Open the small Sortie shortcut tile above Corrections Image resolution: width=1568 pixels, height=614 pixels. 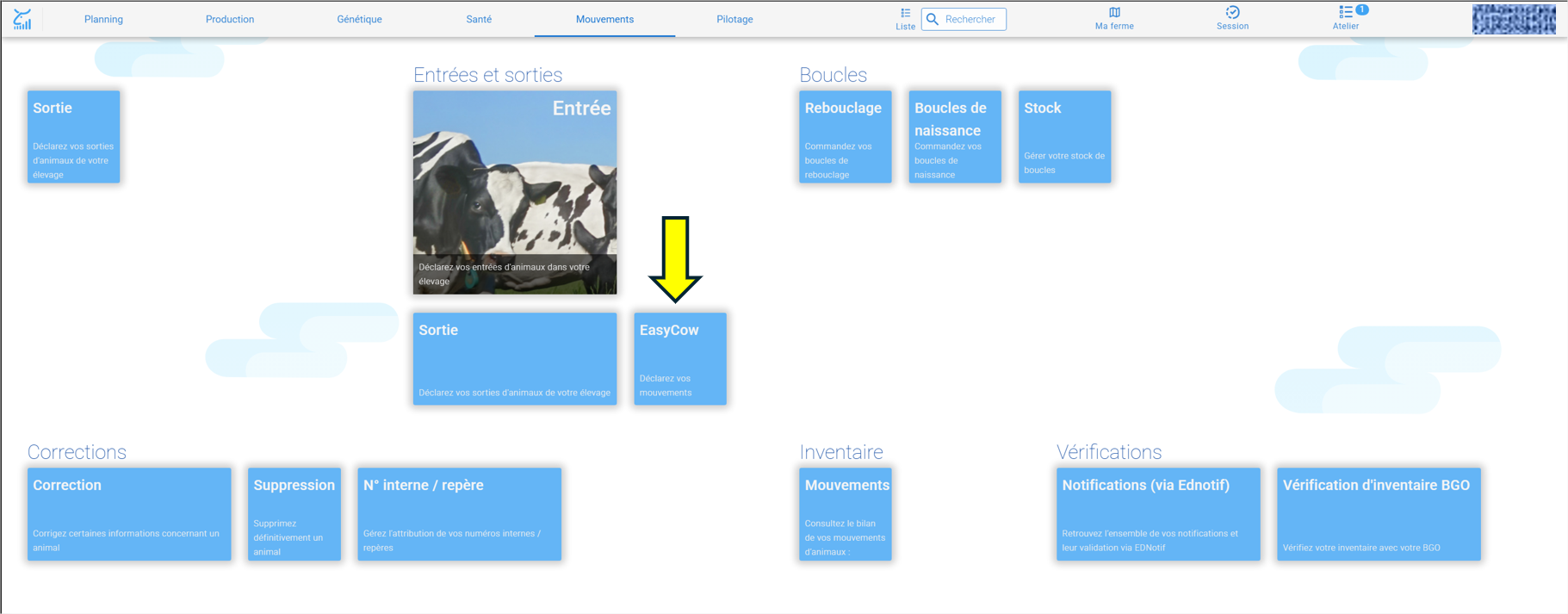pyautogui.click(x=73, y=137)
